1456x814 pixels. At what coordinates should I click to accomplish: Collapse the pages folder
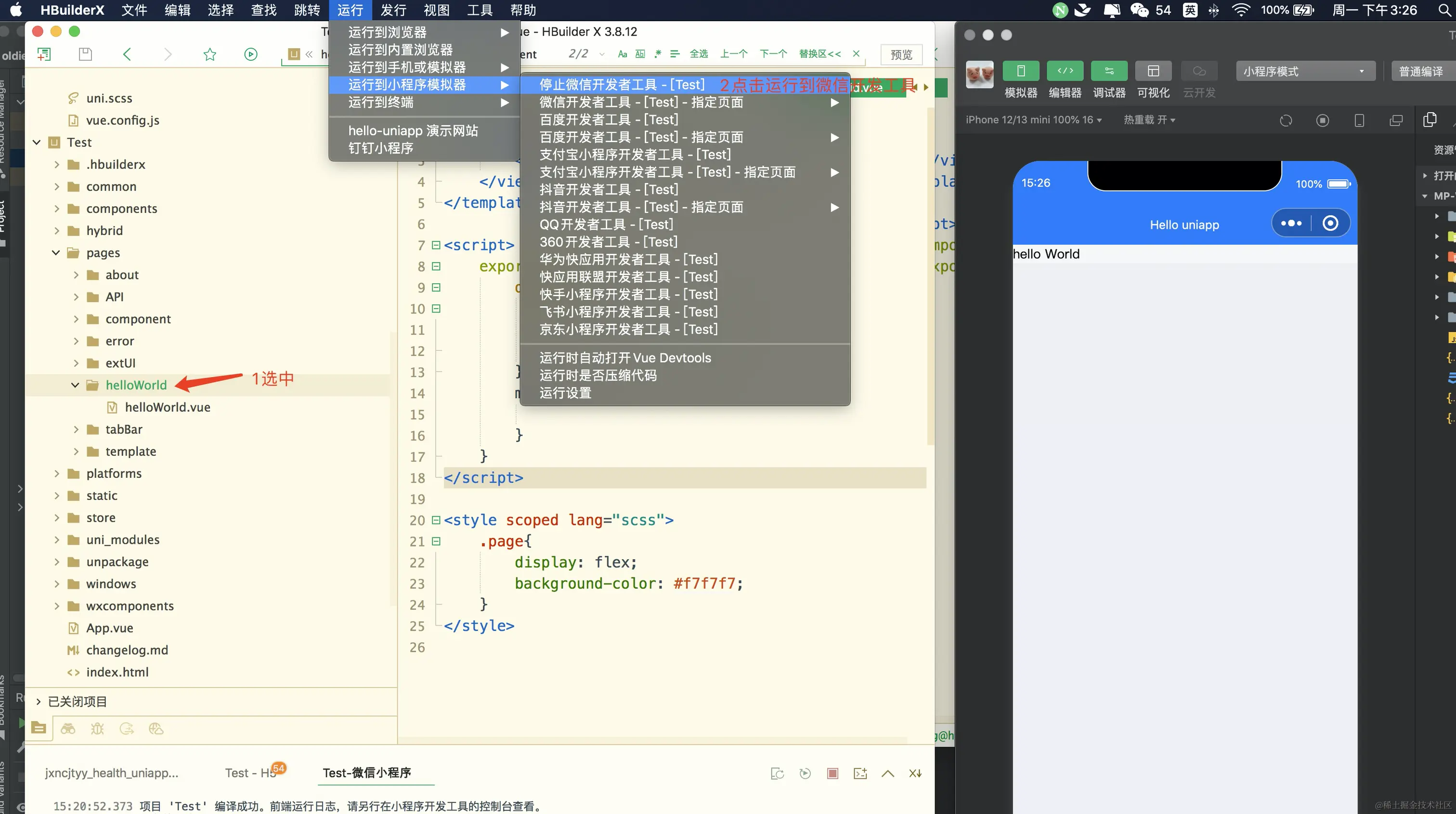(56, 253)
